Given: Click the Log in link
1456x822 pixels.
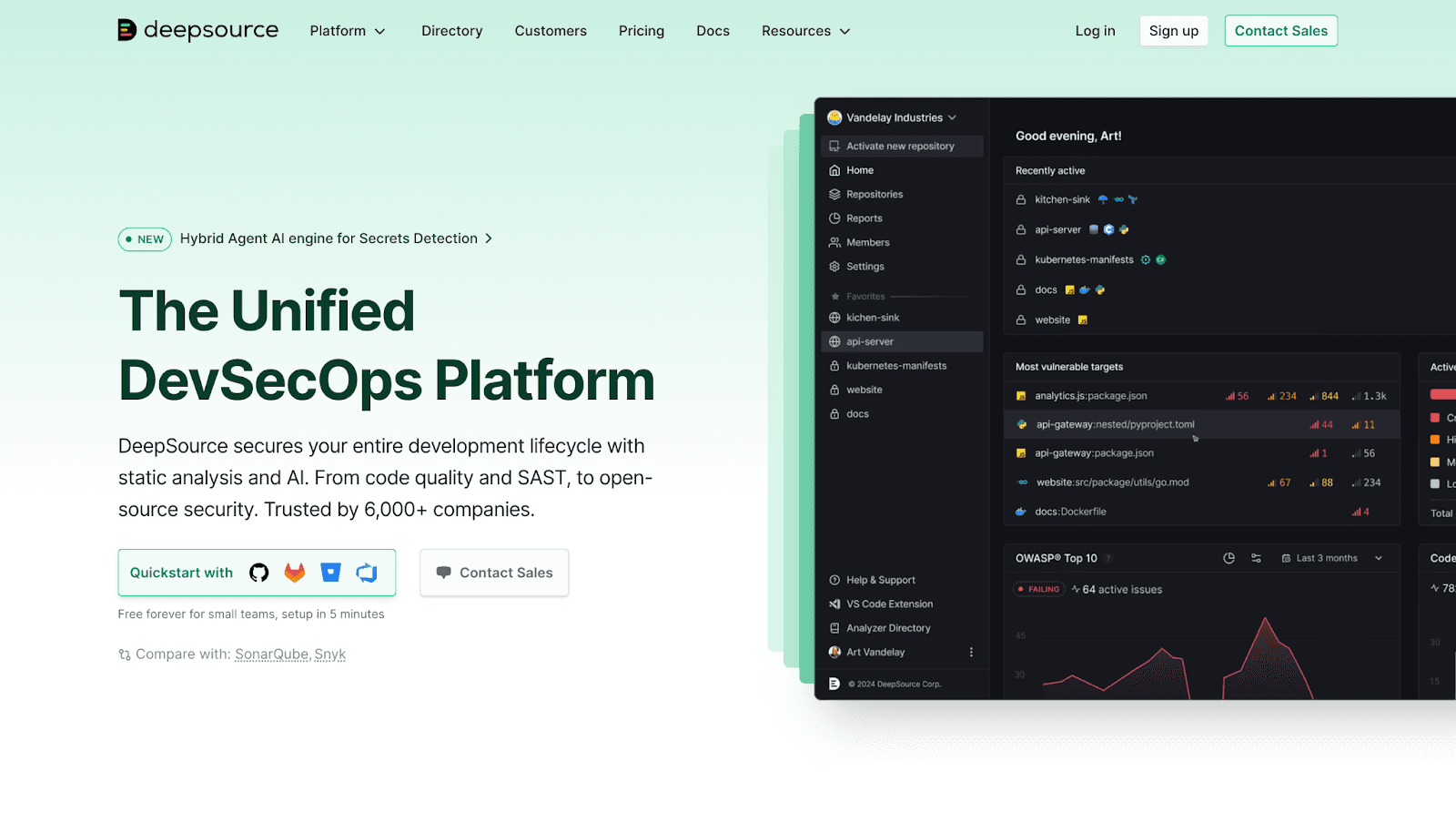Looking at the screenshot, I should tap(1095, 31).
